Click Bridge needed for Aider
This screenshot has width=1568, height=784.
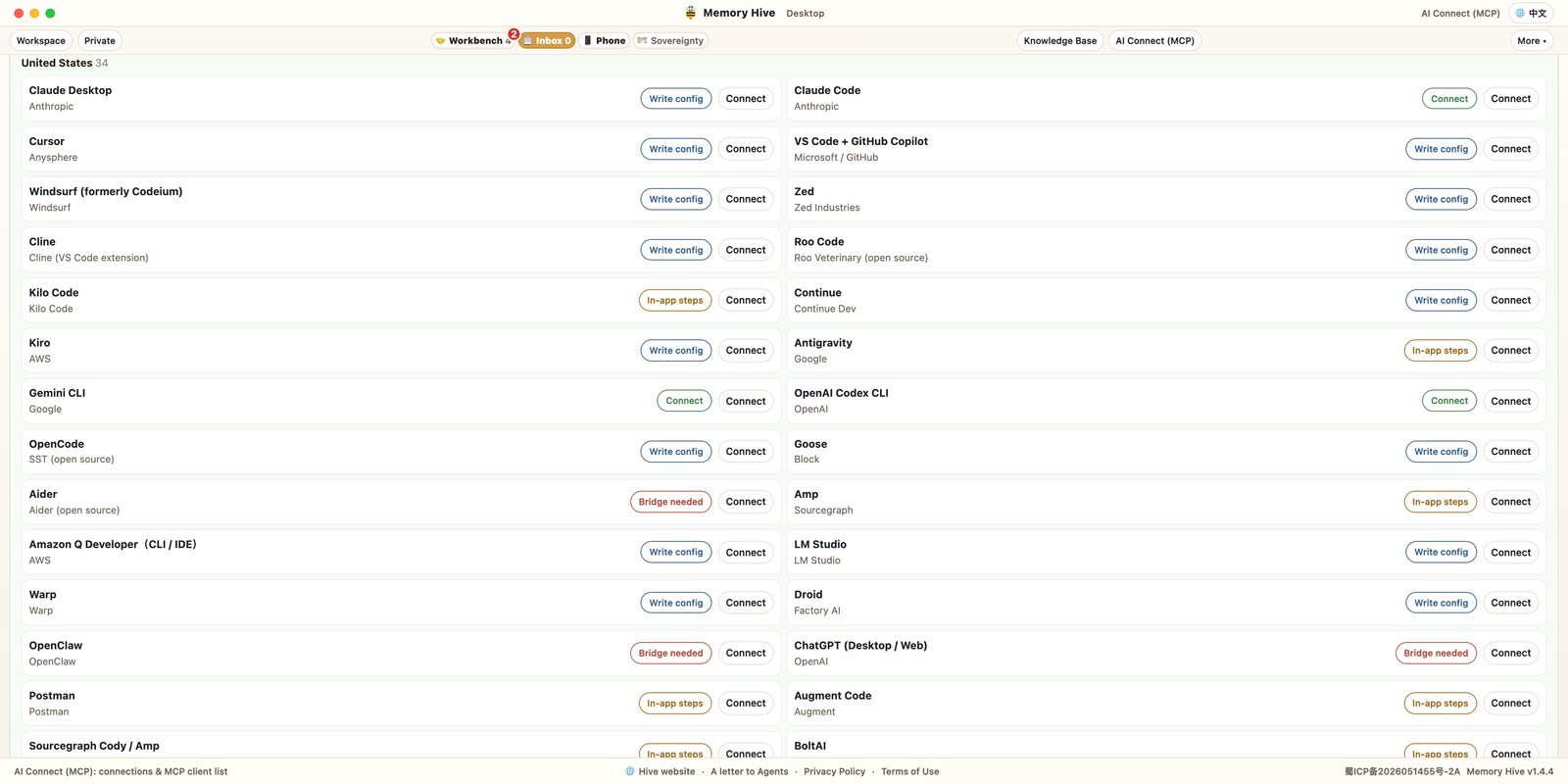[671, 502]
